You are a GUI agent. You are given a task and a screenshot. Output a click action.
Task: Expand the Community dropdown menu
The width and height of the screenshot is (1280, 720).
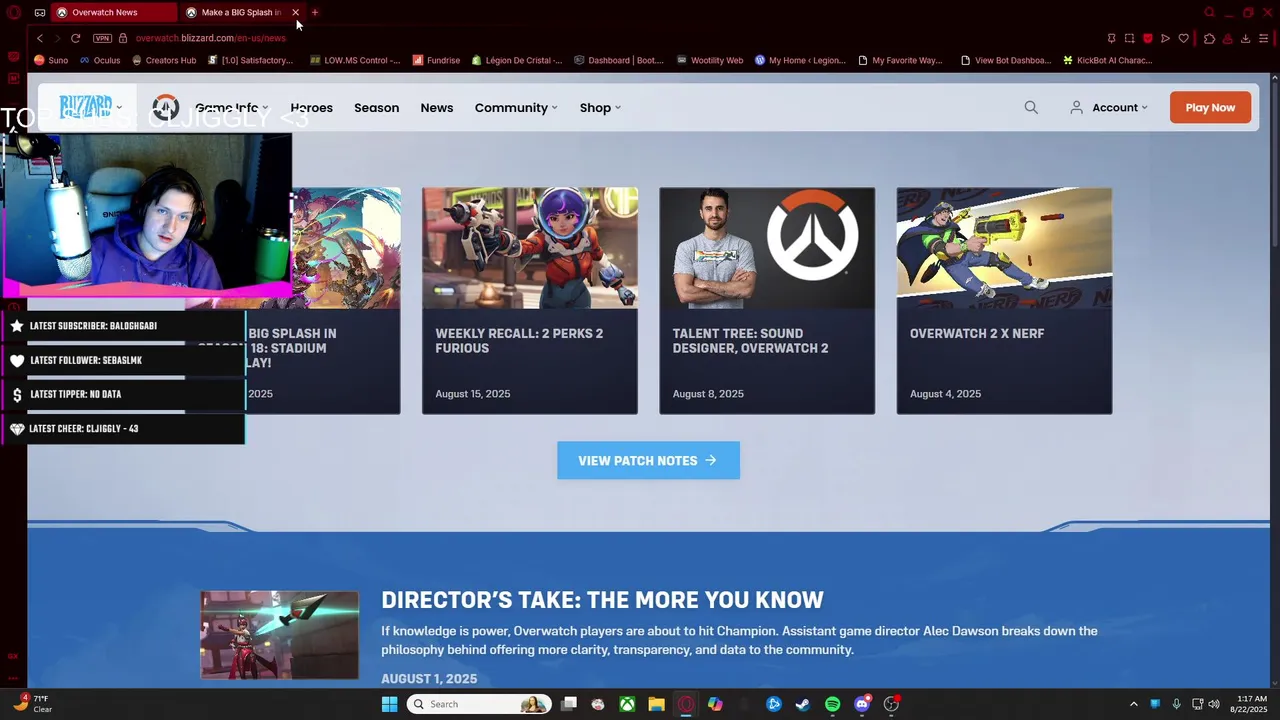click(x=516, y=108)
